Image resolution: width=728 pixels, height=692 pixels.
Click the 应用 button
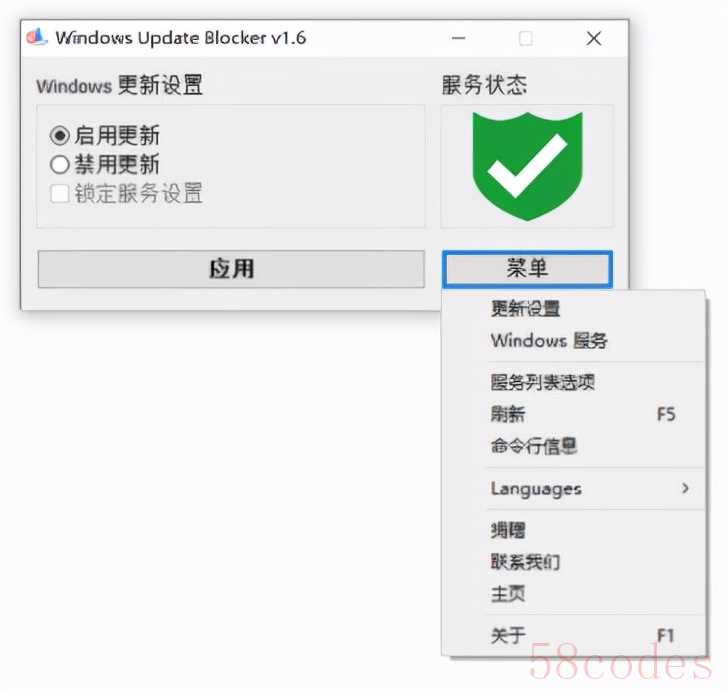[x=231, y=269]
